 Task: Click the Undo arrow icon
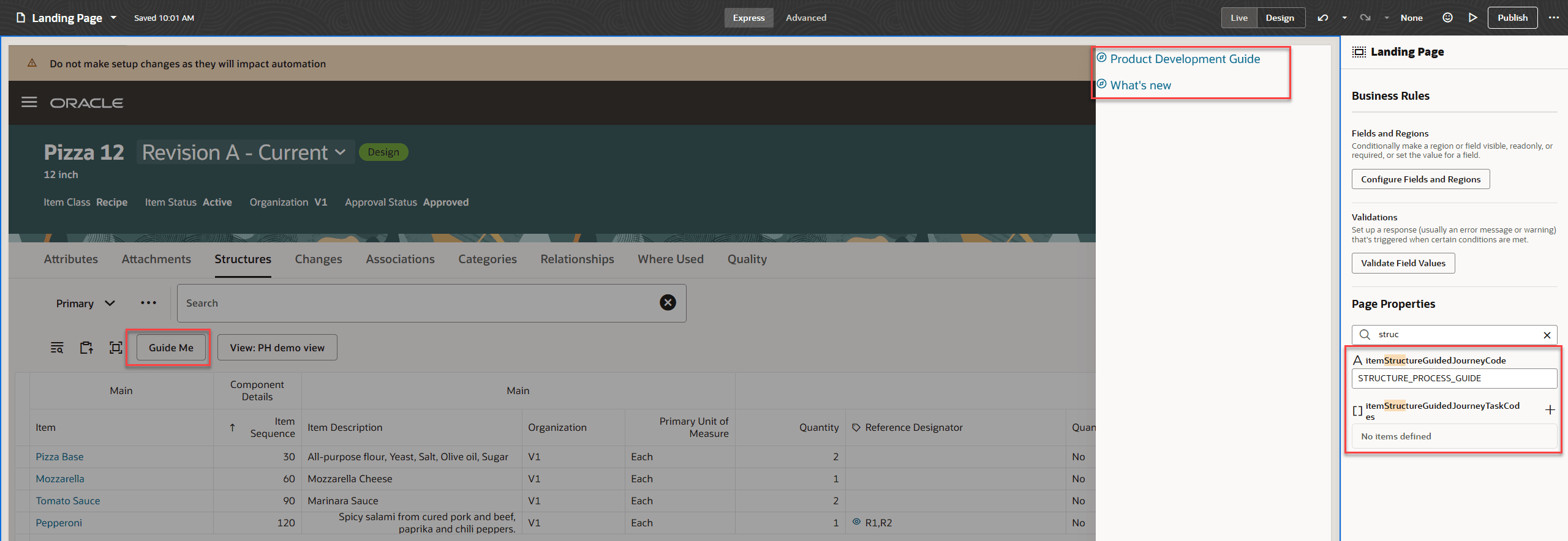point(1323,18)
